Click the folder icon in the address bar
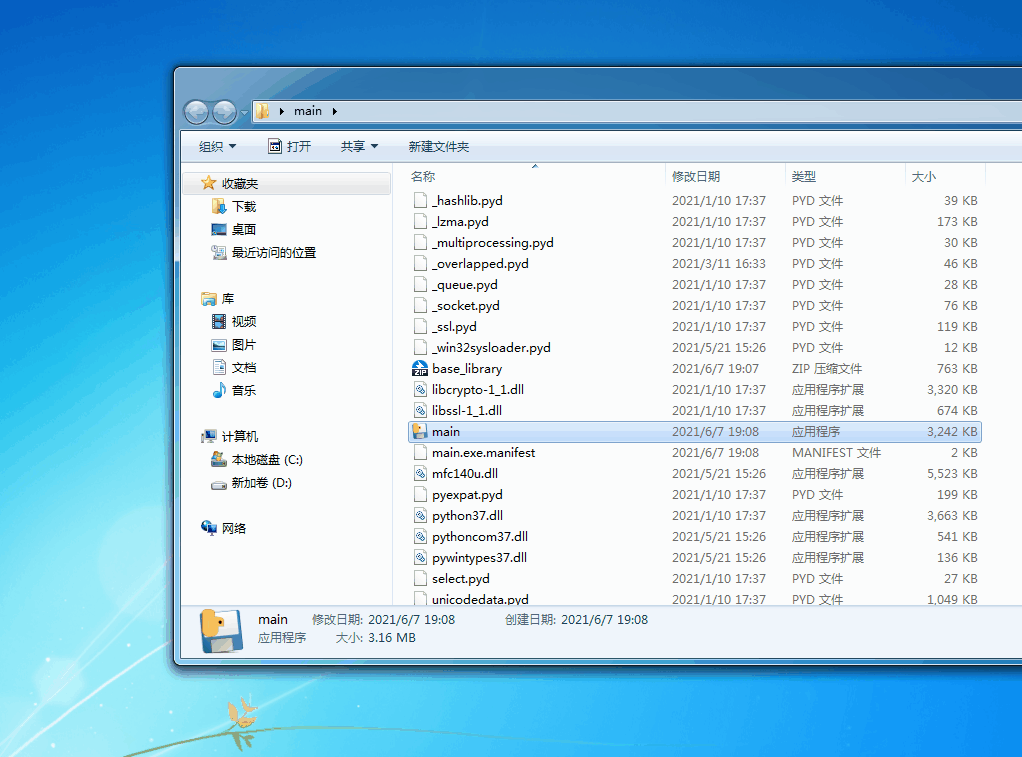This screenshot has width=1022, height=757. coord(262,111)
